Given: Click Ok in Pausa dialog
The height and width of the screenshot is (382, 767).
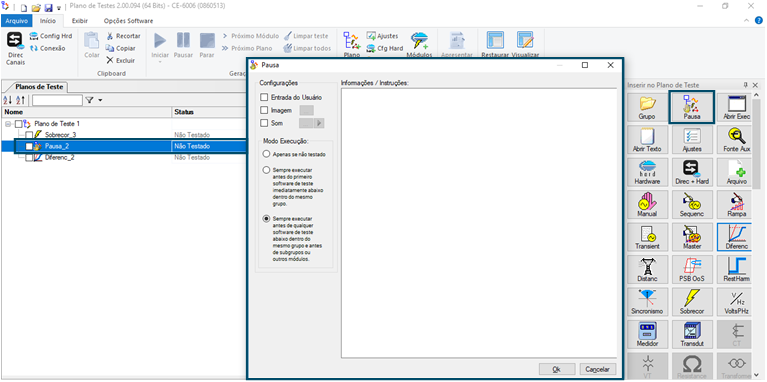Looking at the screenshot, I should pyautogui.click(x=556, y=369).
